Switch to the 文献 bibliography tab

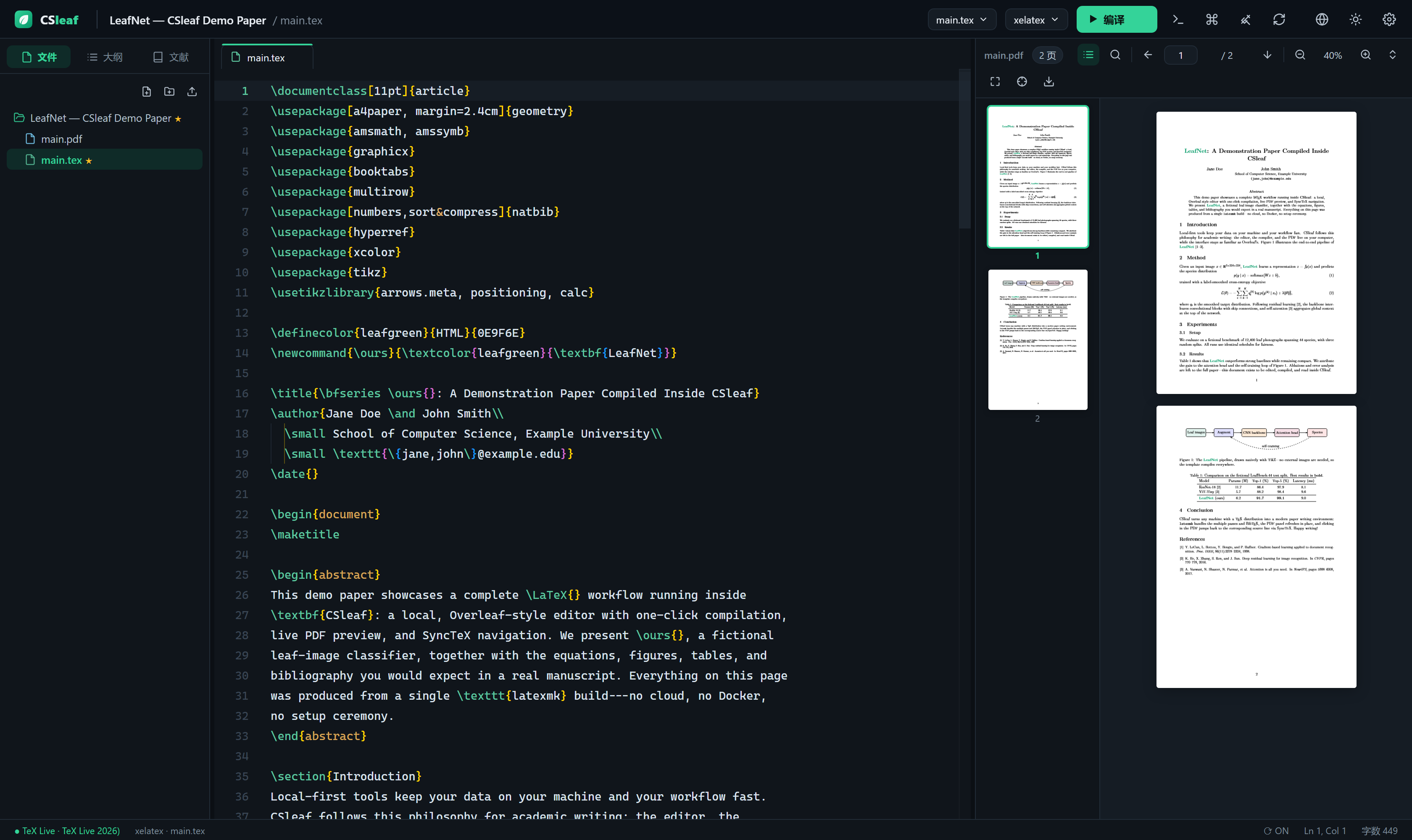(171, 57)
